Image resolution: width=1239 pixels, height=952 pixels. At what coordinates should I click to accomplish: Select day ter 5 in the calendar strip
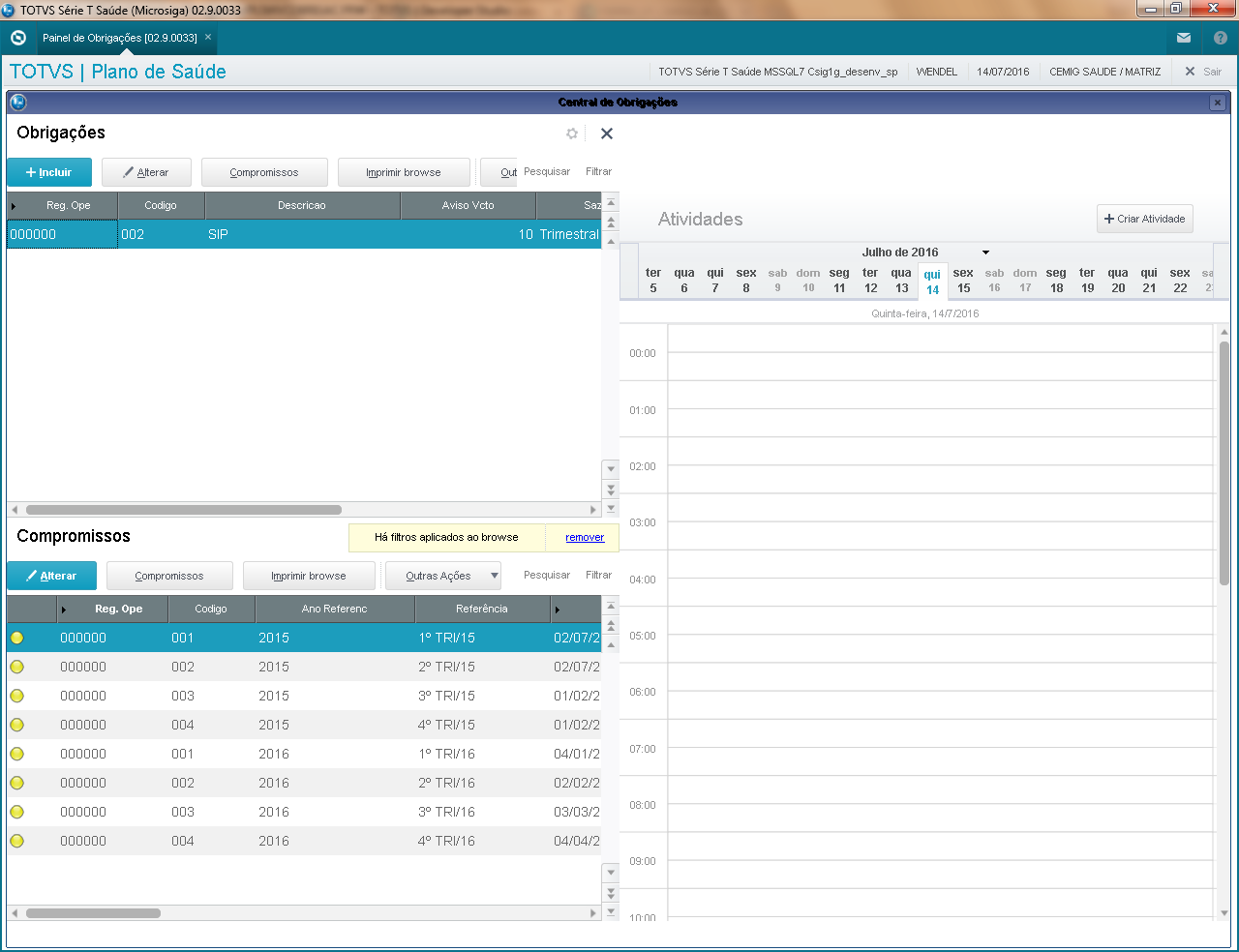click(x=653, y=281)
